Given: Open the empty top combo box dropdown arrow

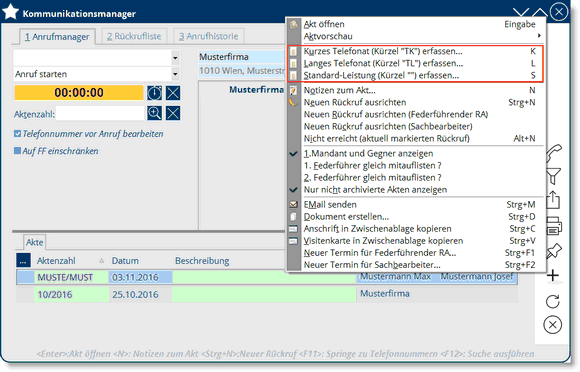Looking at the screenshot, I should click(x=175, y=58).
